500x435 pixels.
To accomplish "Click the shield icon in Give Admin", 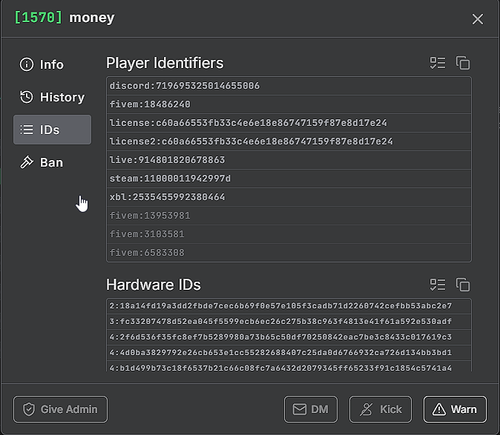I will [29, 409].
